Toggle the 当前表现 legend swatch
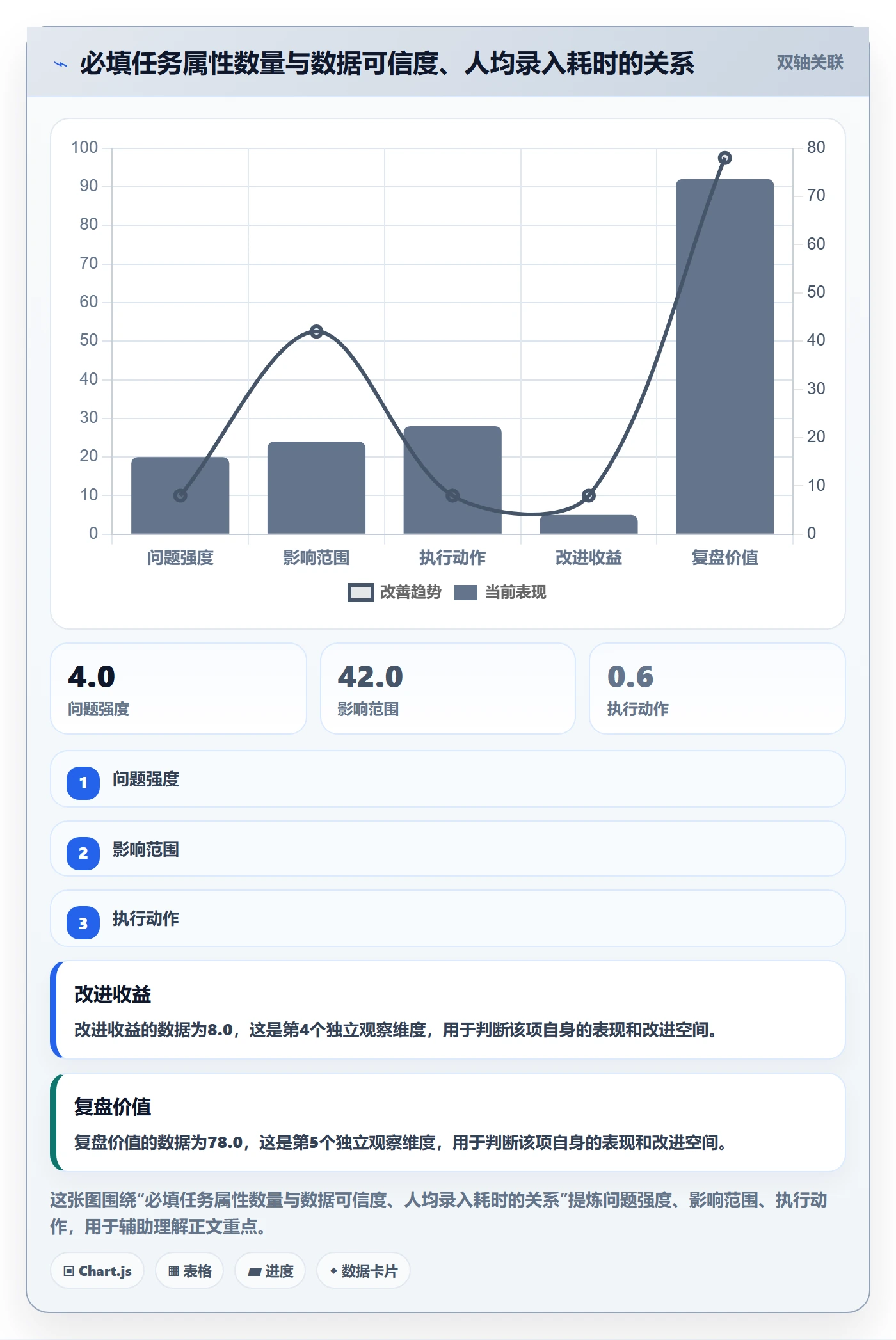 pos(466,593)
